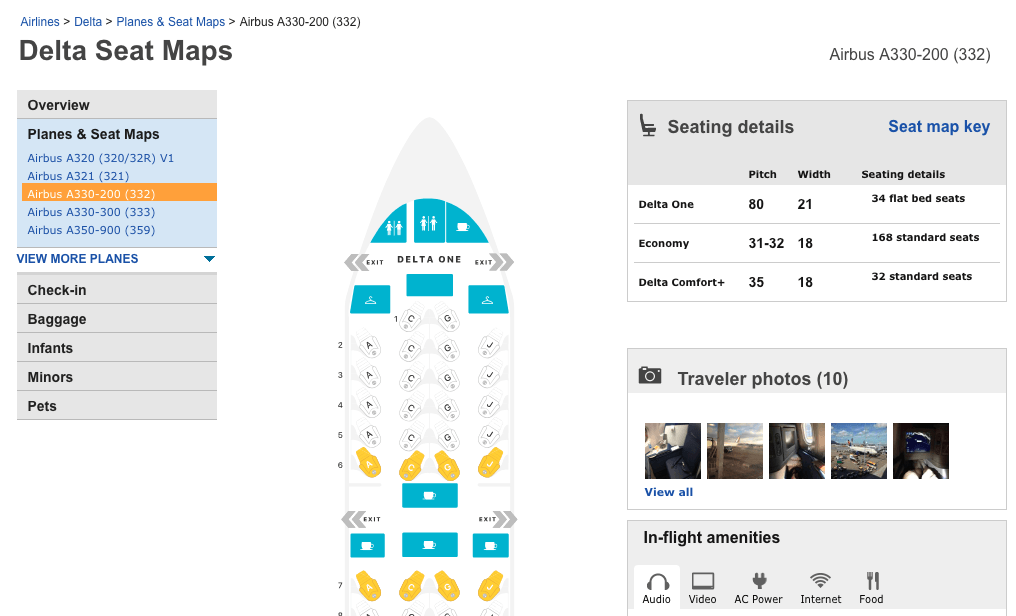Select yellow seat 6A on the map

[x=370, y=464]
